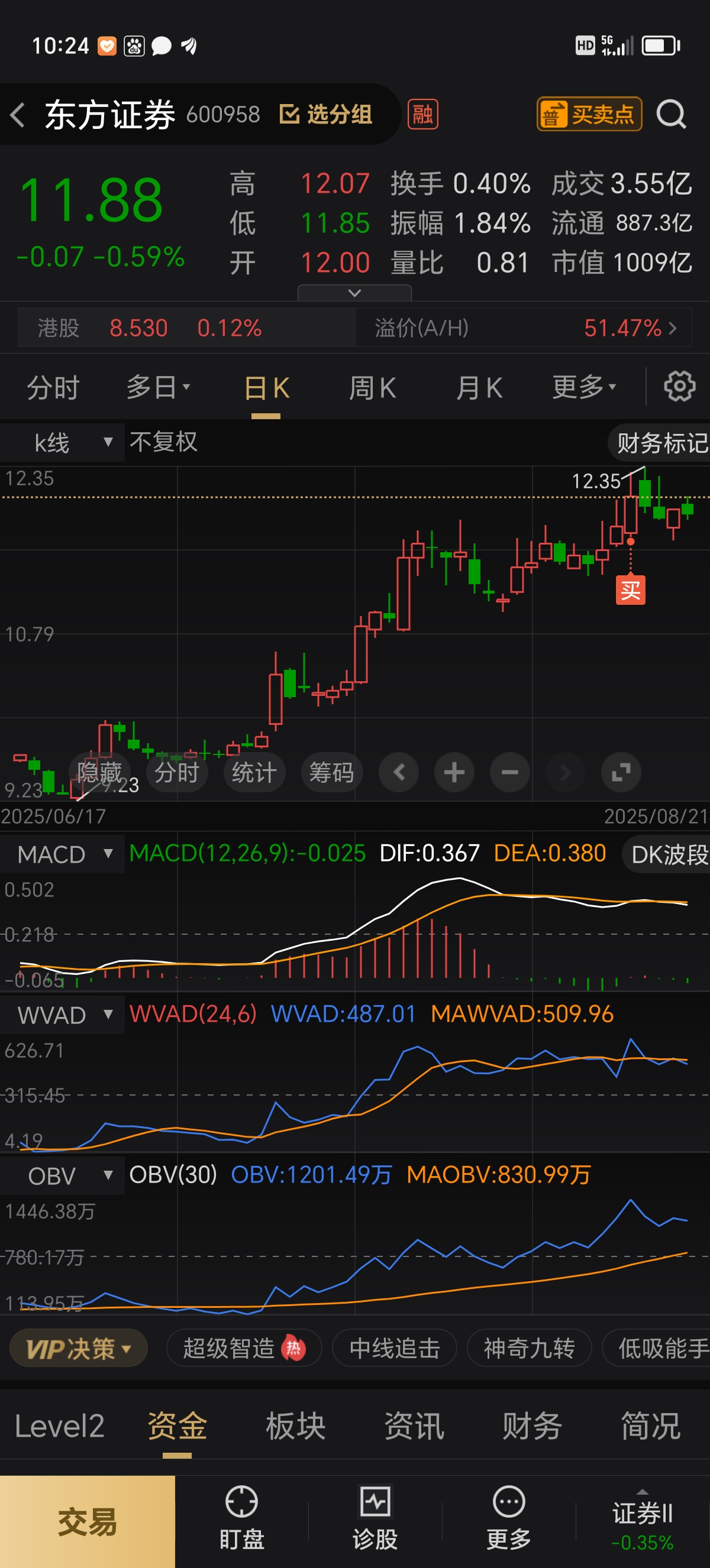Go back with the left arrow icon
The width and height of the screenshot is (710, 1568).
point(18,115)
